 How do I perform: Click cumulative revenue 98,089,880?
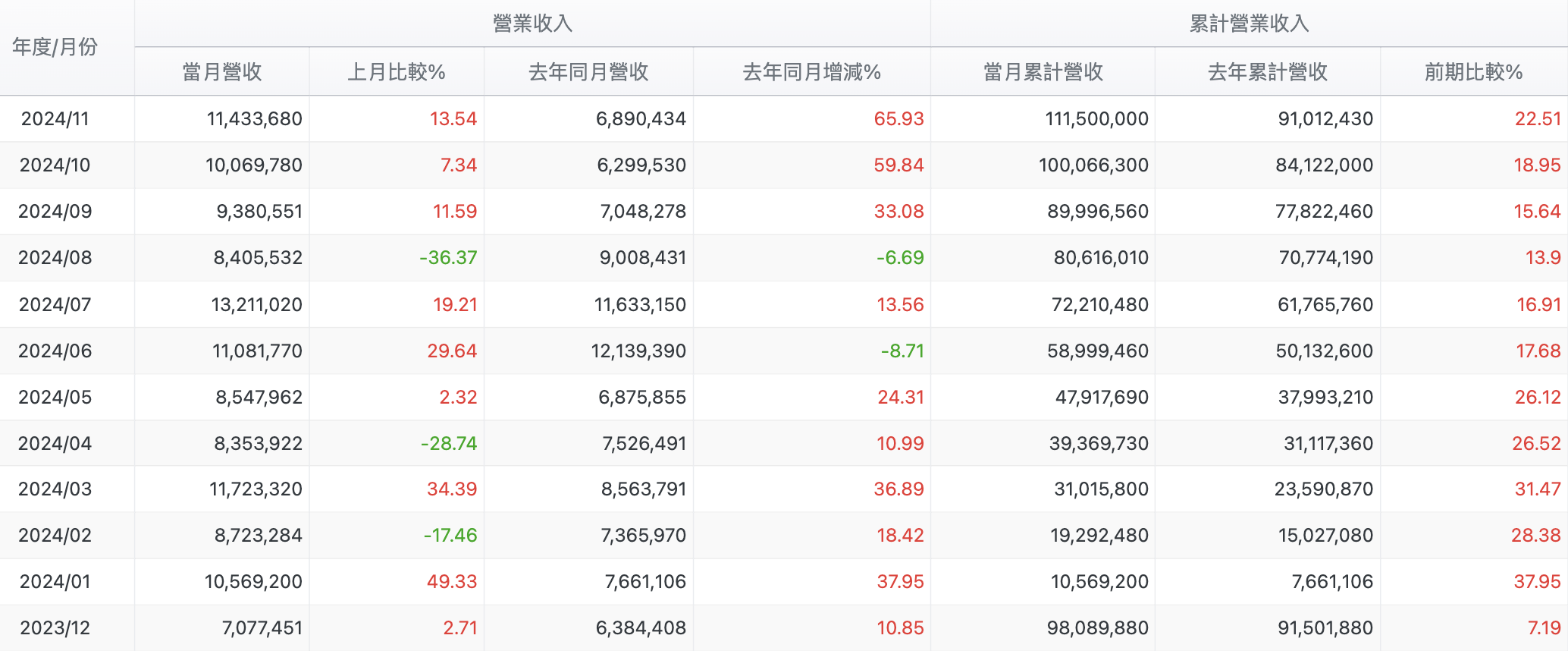tap(1098, 628)
